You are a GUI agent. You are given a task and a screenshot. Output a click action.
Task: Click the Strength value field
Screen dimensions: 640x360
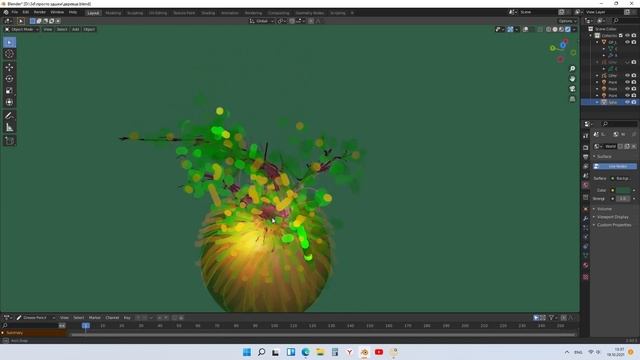click(x=623, y=199)
